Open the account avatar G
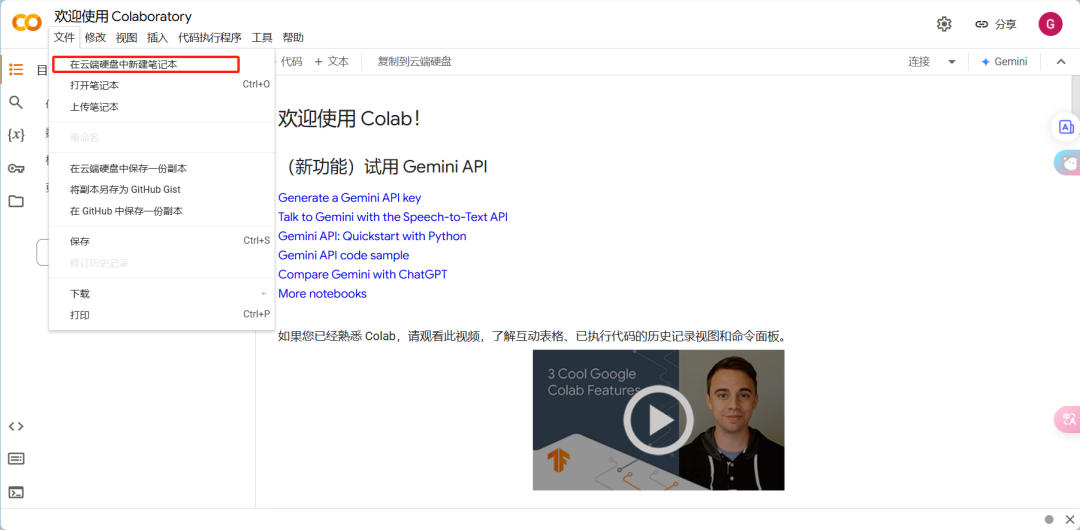Image resolution: width=1080 pixels, height=530 pixels. (x=1050, y=24)
